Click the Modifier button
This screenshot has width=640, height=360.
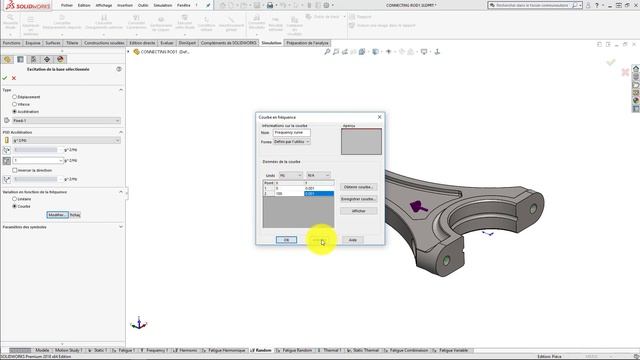(x=57, y=215)
